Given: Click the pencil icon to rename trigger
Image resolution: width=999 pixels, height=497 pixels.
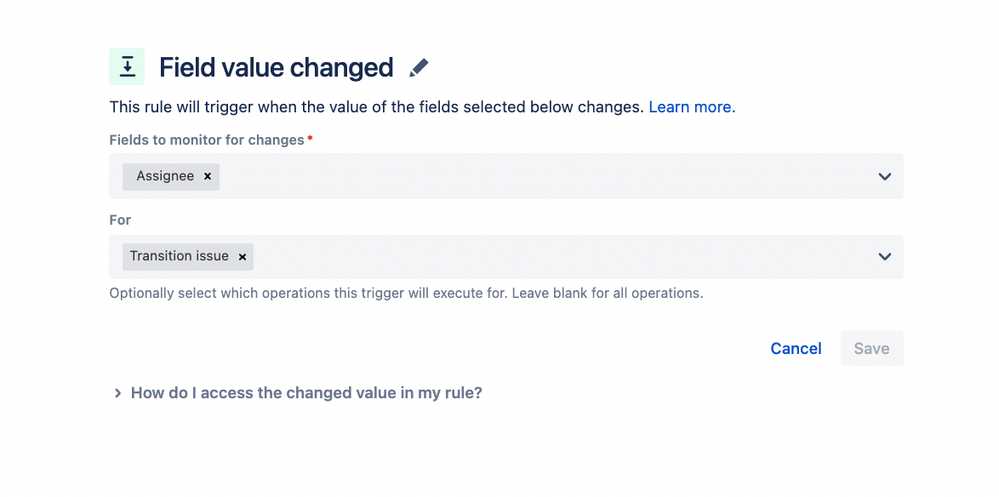Looking at the screenshot, I should (419, 68).
